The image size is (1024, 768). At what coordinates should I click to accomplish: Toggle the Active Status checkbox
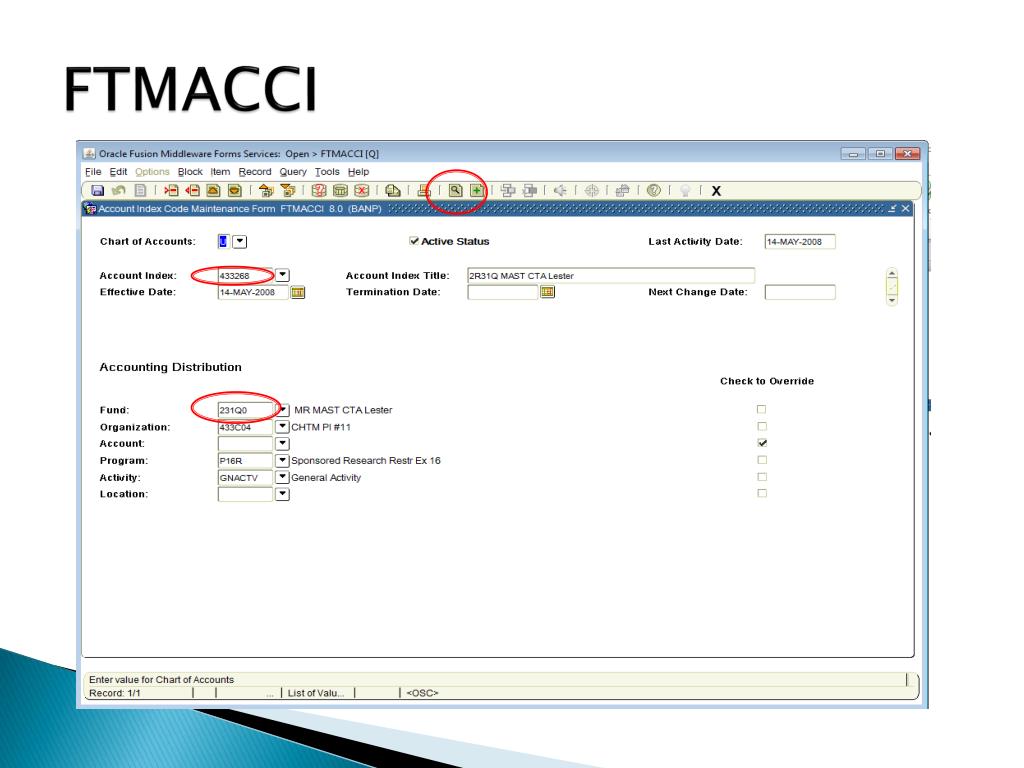(x=414, y=241)
